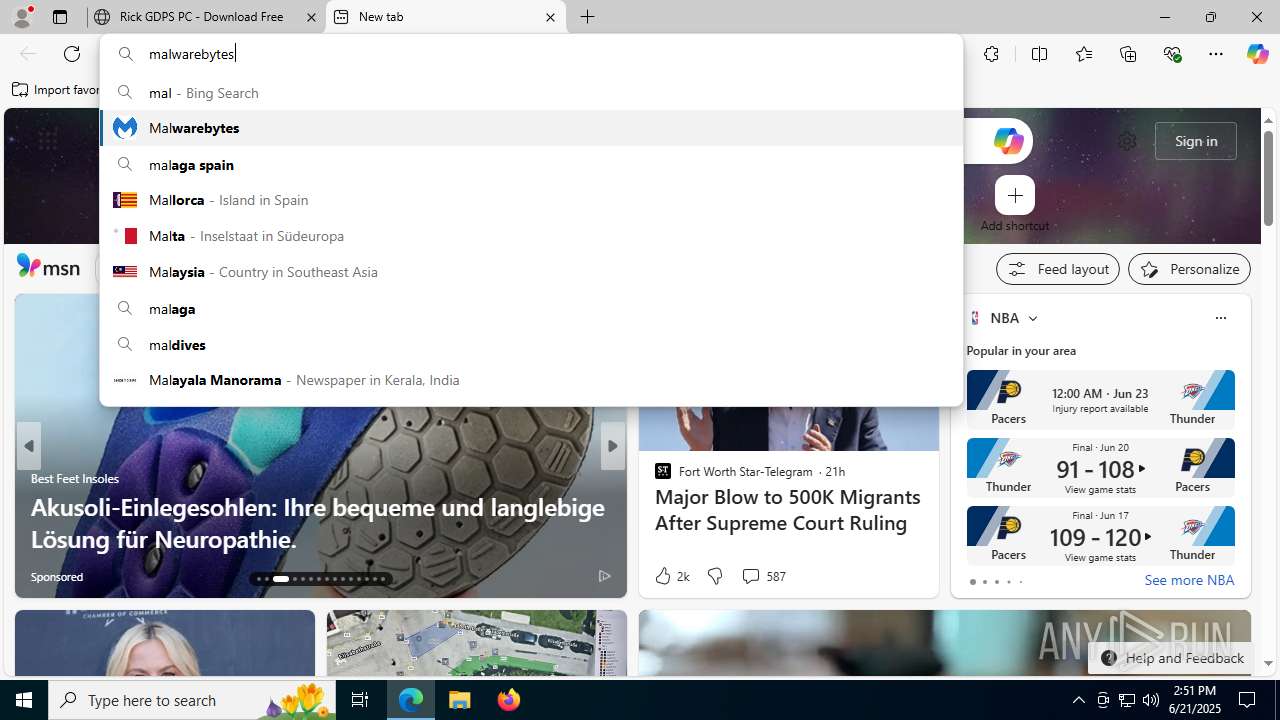Image resolution: width=1280 pixels, height=720 pixels.
Task: Open Collections icon
Action: (x=1128, y=54)
